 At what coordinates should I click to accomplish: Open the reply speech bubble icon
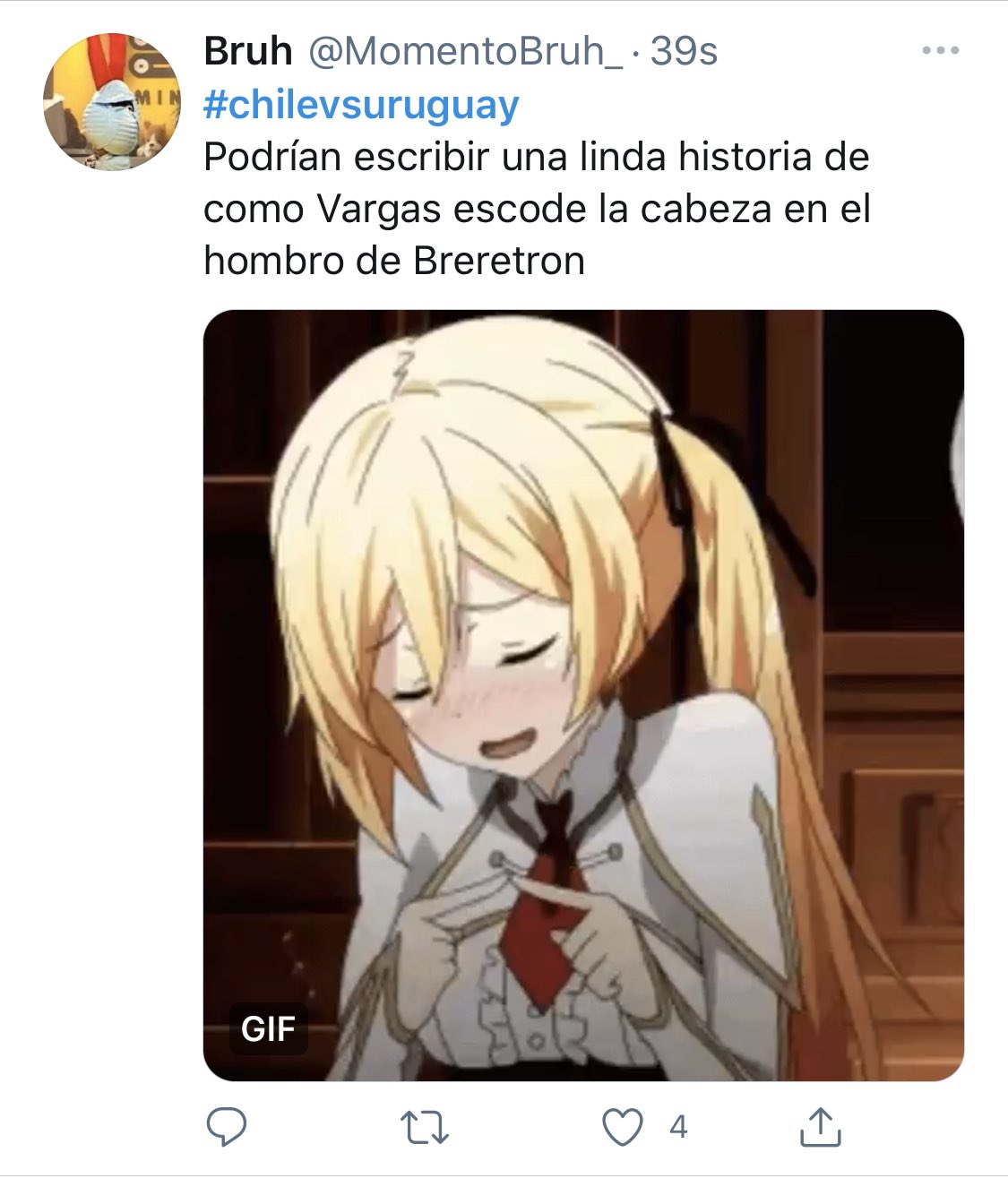coord(227,1127)
